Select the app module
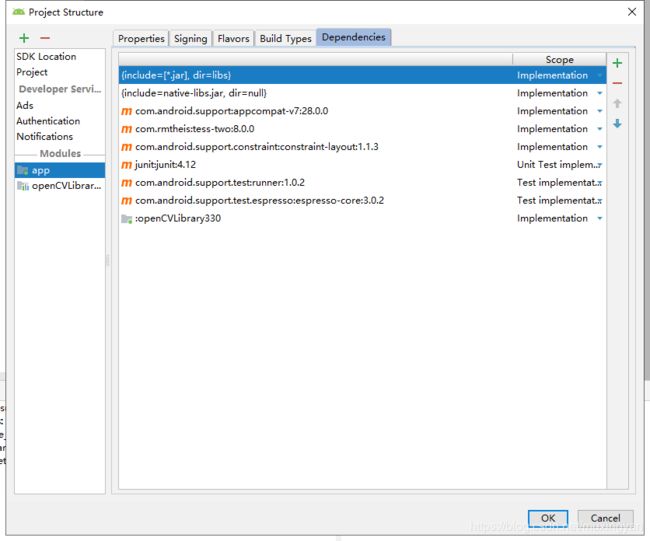 [x=60, y=170]
